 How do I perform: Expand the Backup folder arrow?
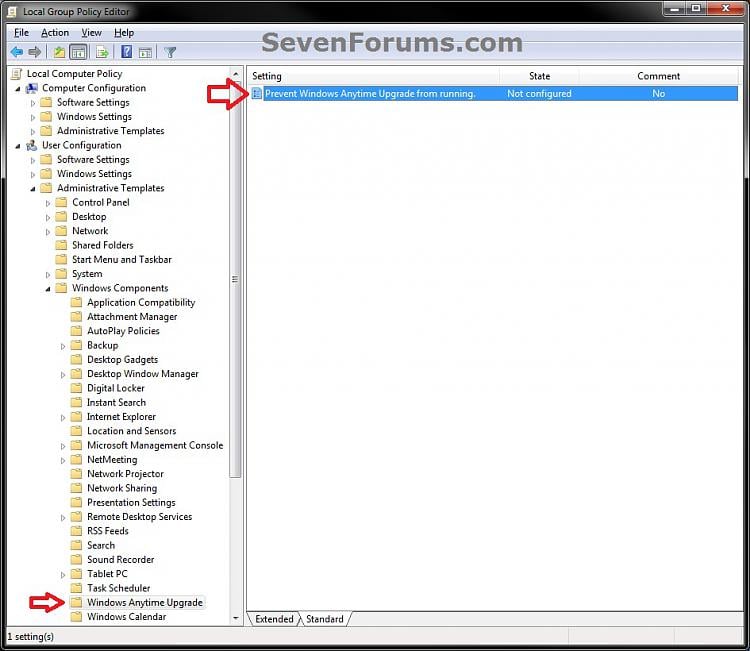[x=63, y=346]
